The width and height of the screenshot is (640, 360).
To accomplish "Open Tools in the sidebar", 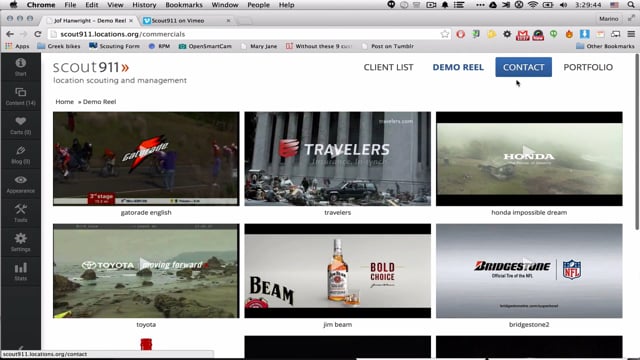I will tap(20, 213).
